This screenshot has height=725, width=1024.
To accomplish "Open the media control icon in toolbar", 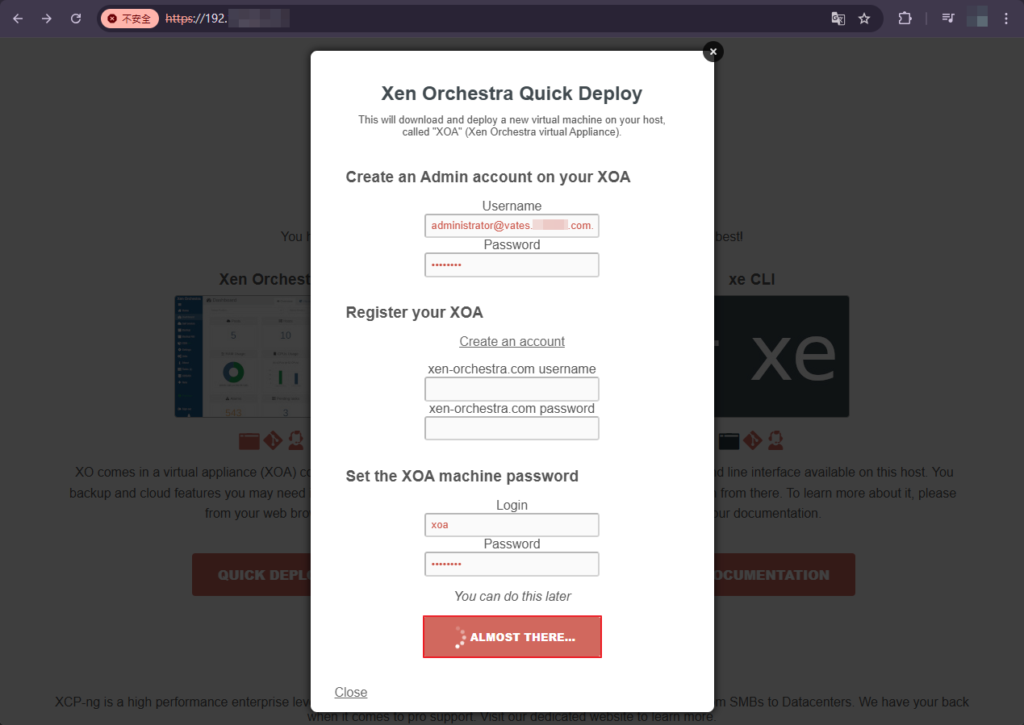I will pyautogui.click(x=948, y=18).
